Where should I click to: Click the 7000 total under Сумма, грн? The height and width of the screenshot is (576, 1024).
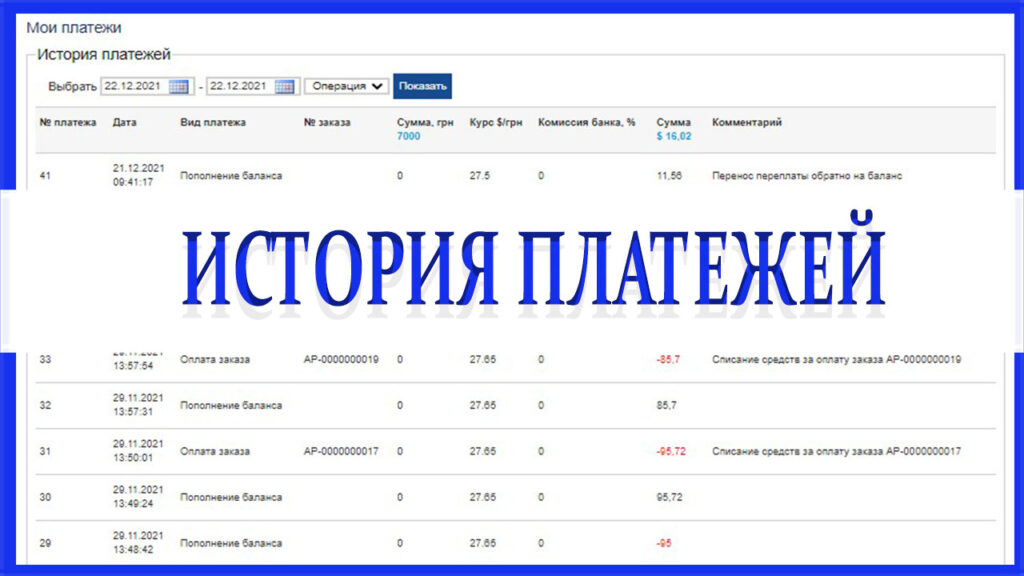coord(408,137)
